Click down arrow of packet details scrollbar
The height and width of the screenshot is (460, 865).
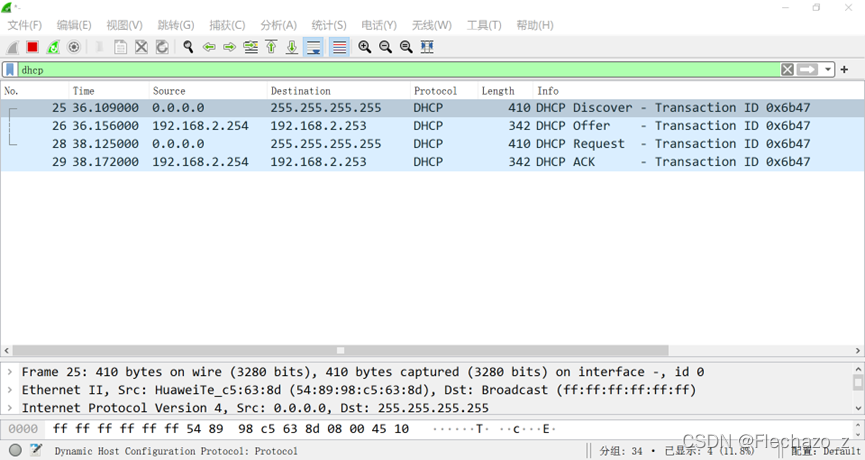[x=858, y=408]
